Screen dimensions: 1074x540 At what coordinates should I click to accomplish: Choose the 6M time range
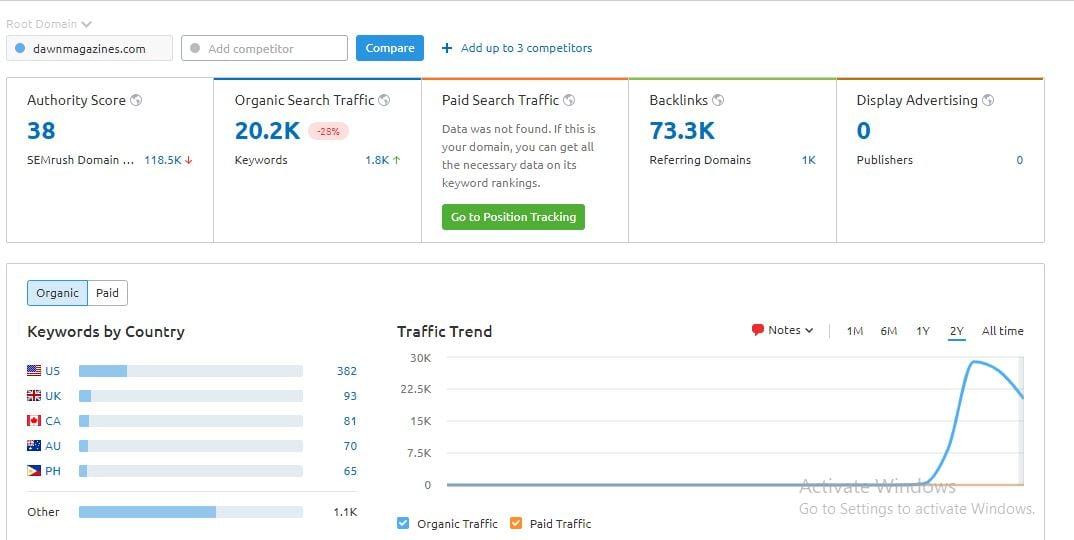click(x=888, y=331)
